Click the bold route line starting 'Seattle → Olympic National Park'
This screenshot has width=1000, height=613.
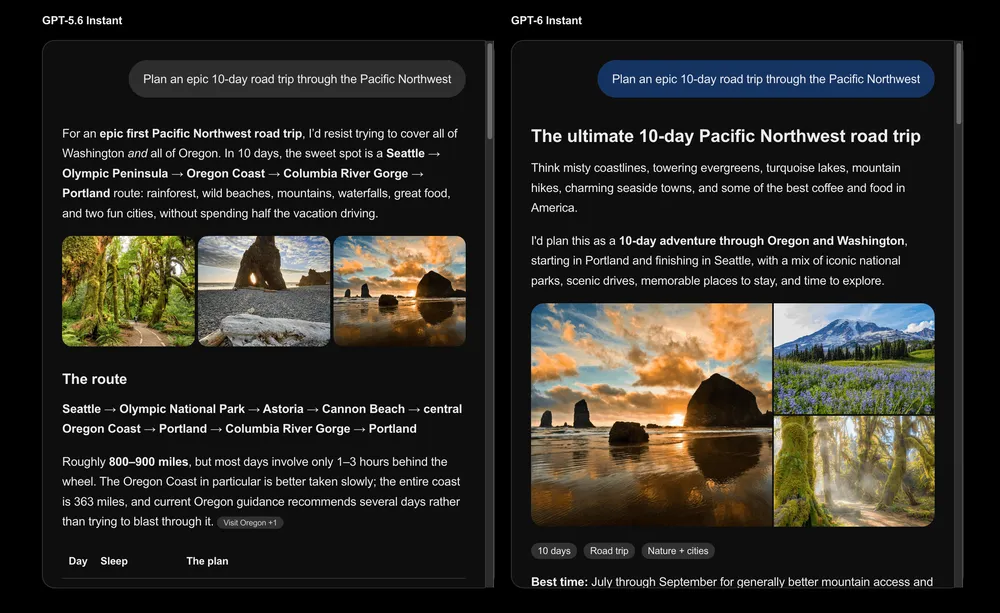[x=262, y=418]
